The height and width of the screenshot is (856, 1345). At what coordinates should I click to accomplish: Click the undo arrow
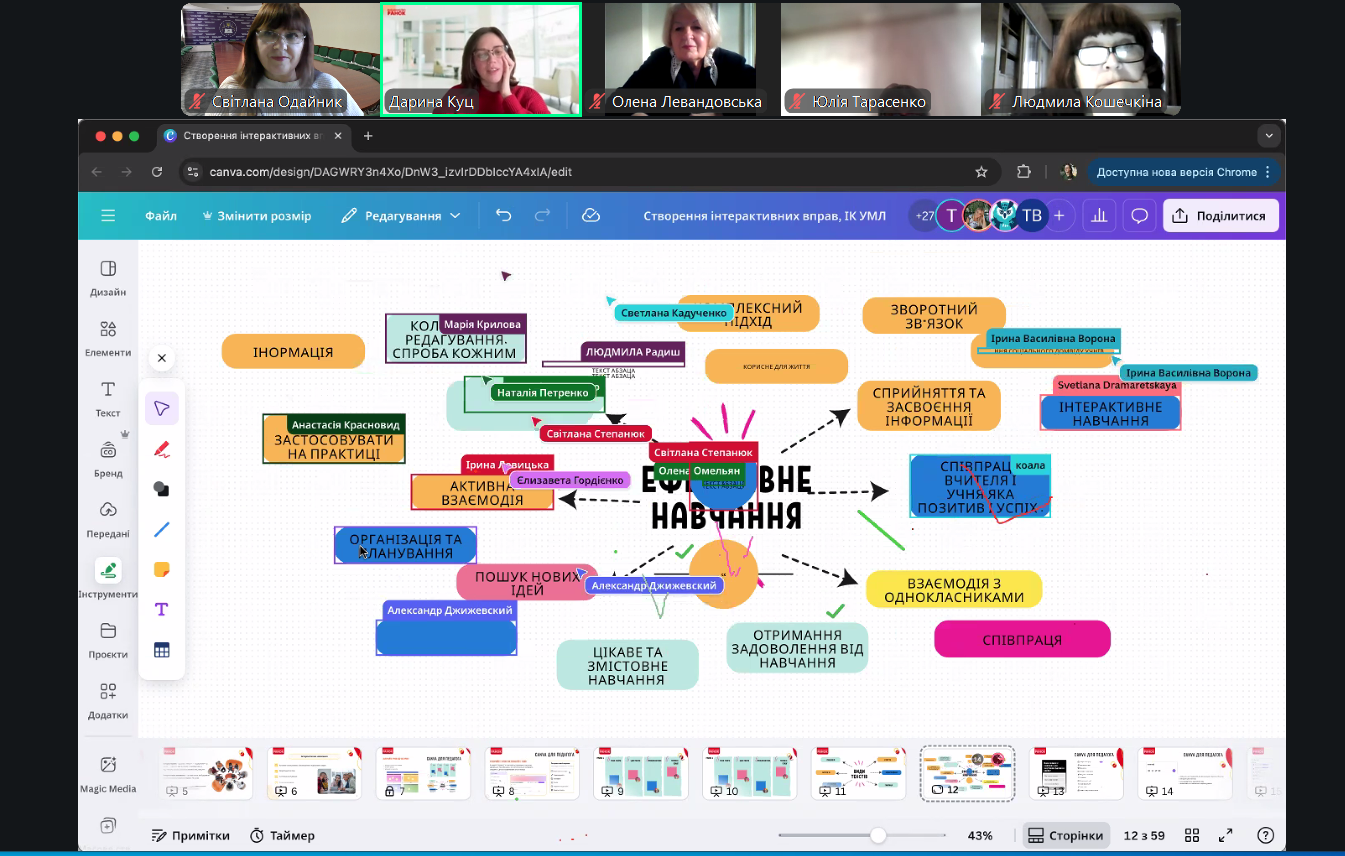click(x=504, y=216)
